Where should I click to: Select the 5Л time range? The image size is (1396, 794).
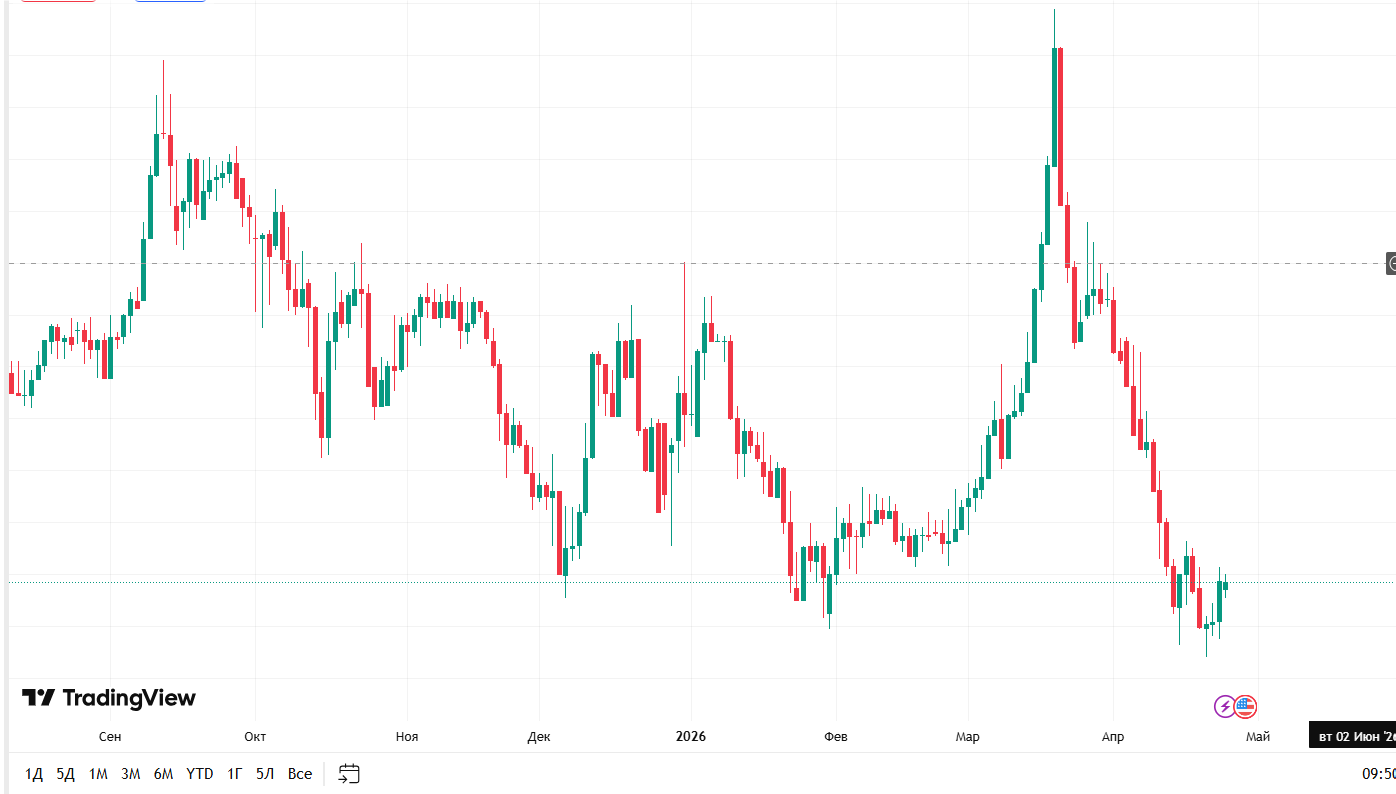pyautogui.click(x=265, y=774)
